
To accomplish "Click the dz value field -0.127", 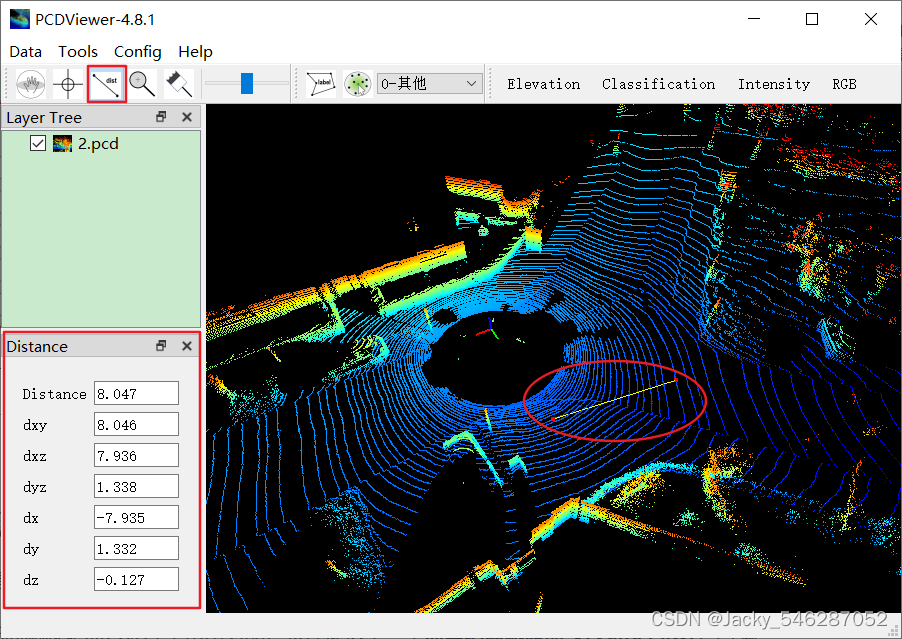I will 136,580.
